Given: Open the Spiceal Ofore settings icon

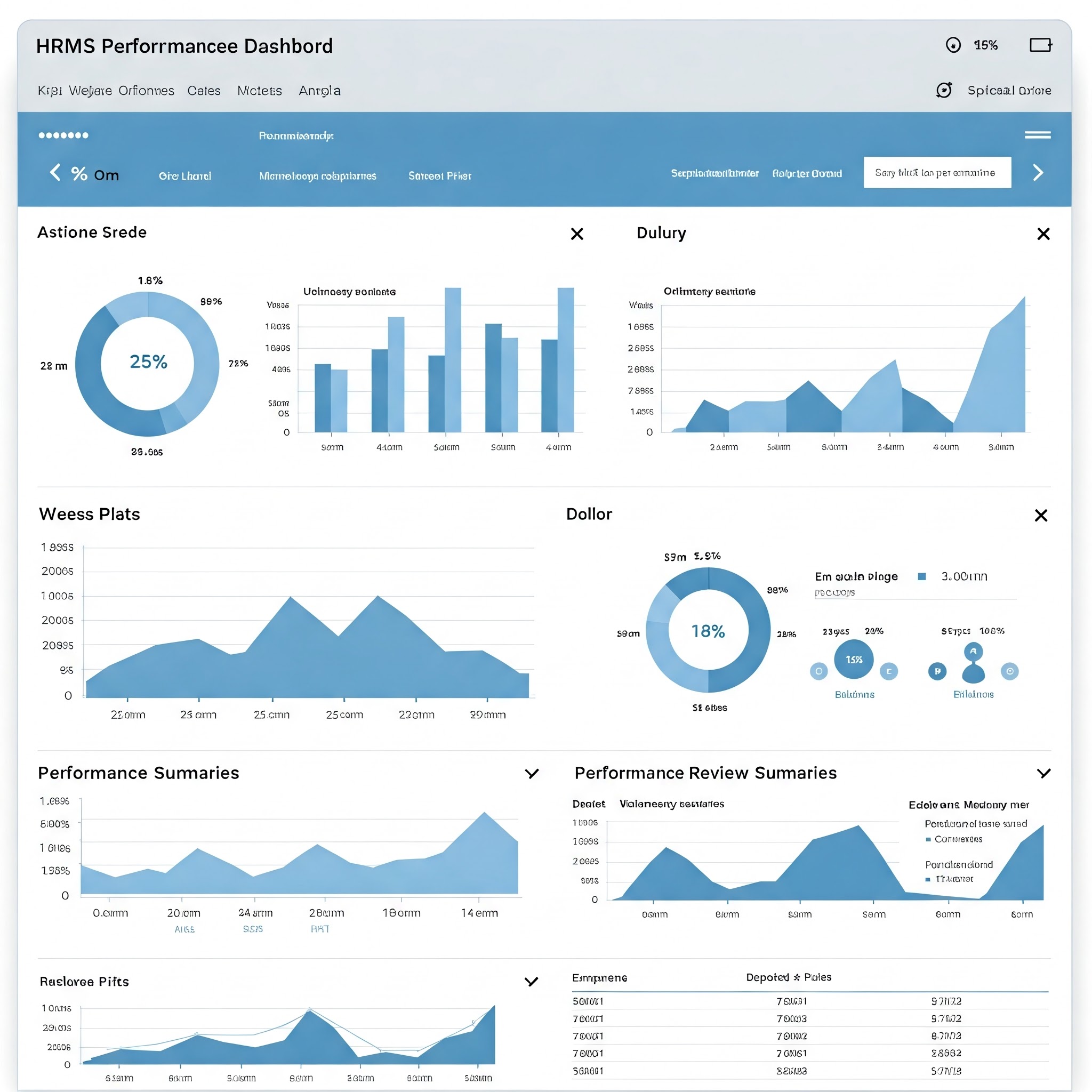Looking at the screenshot, I should (x=945, y=90).
